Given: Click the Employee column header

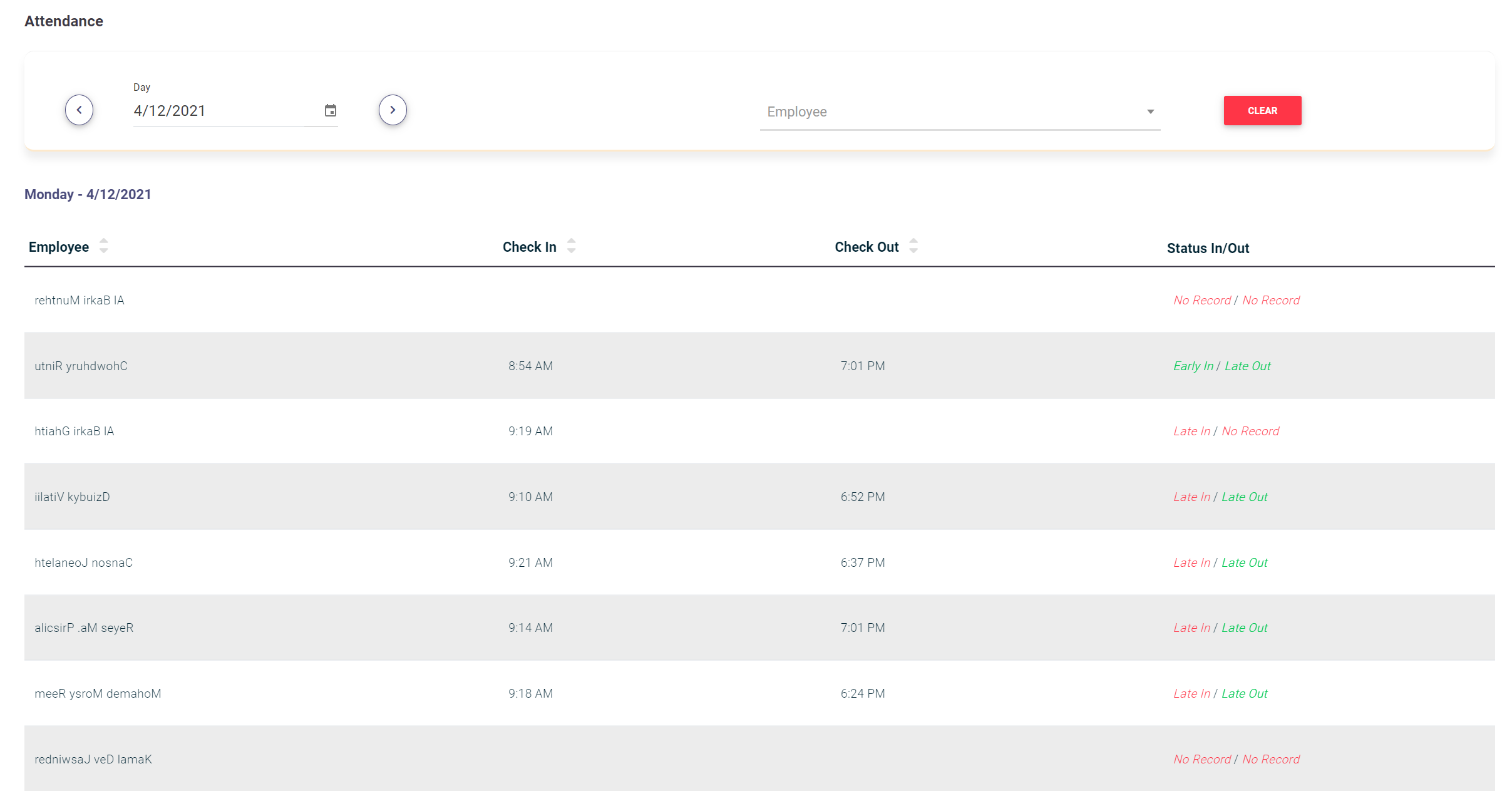Looking at the screenshot, I should 59,247.
